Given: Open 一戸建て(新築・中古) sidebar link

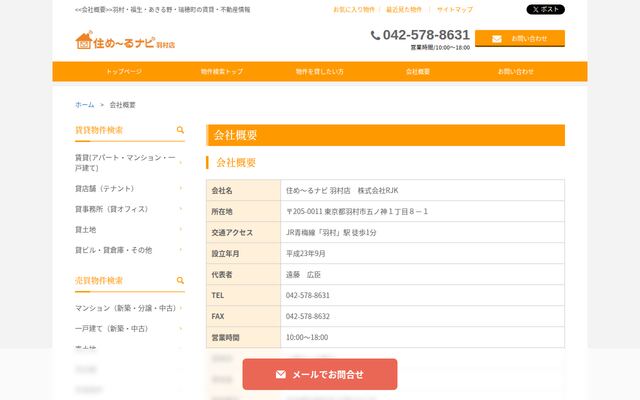Looking at the screenshot, I should click(111, 329).
